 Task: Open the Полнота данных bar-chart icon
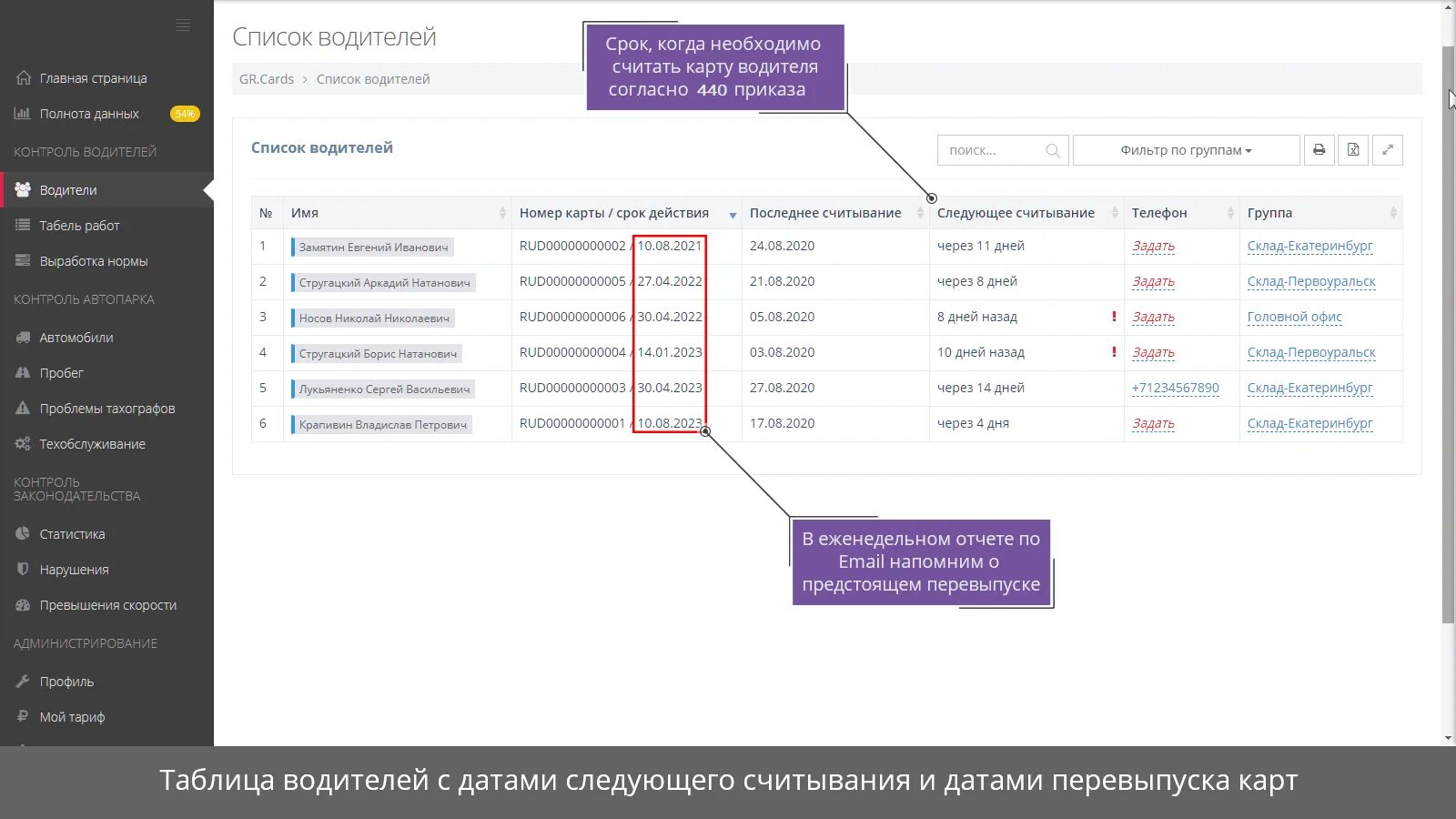[x=23, y=113]
